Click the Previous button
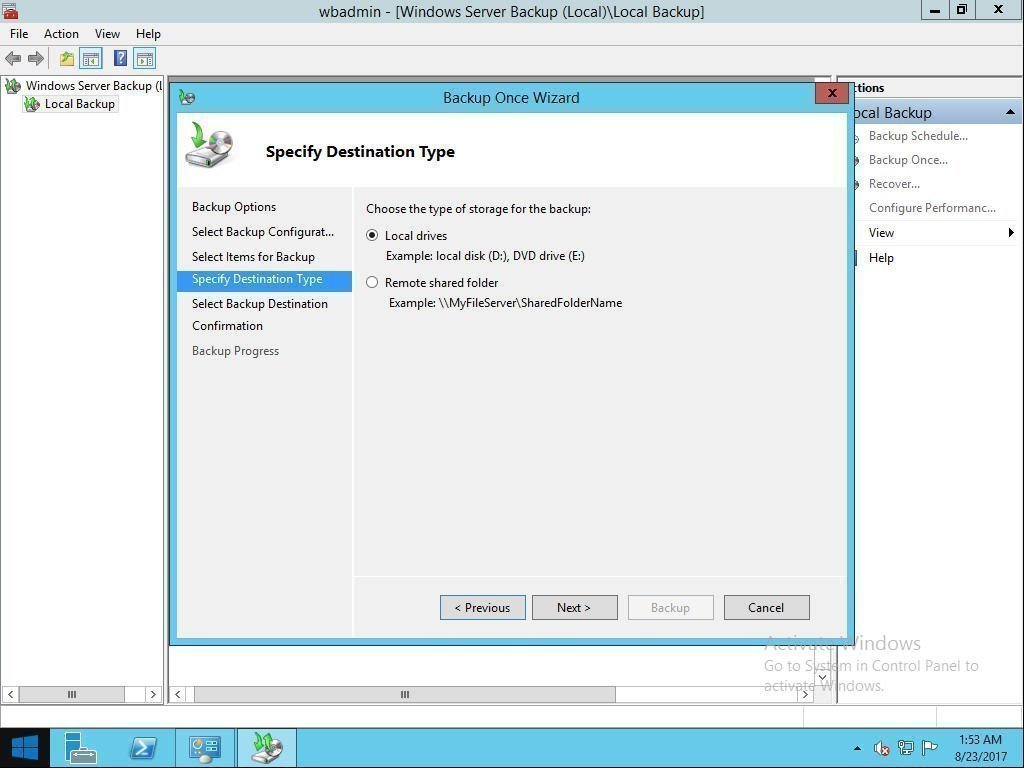The height and width of the screenshot is (768, 1024). (x=483, y=607)
